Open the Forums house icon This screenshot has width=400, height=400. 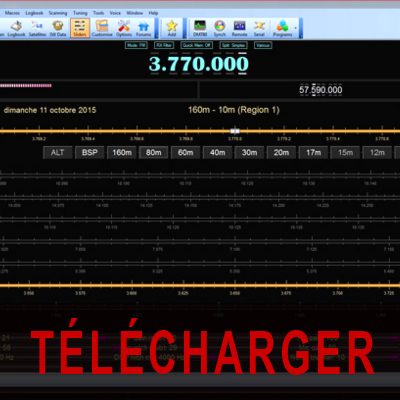click(144, 28)
